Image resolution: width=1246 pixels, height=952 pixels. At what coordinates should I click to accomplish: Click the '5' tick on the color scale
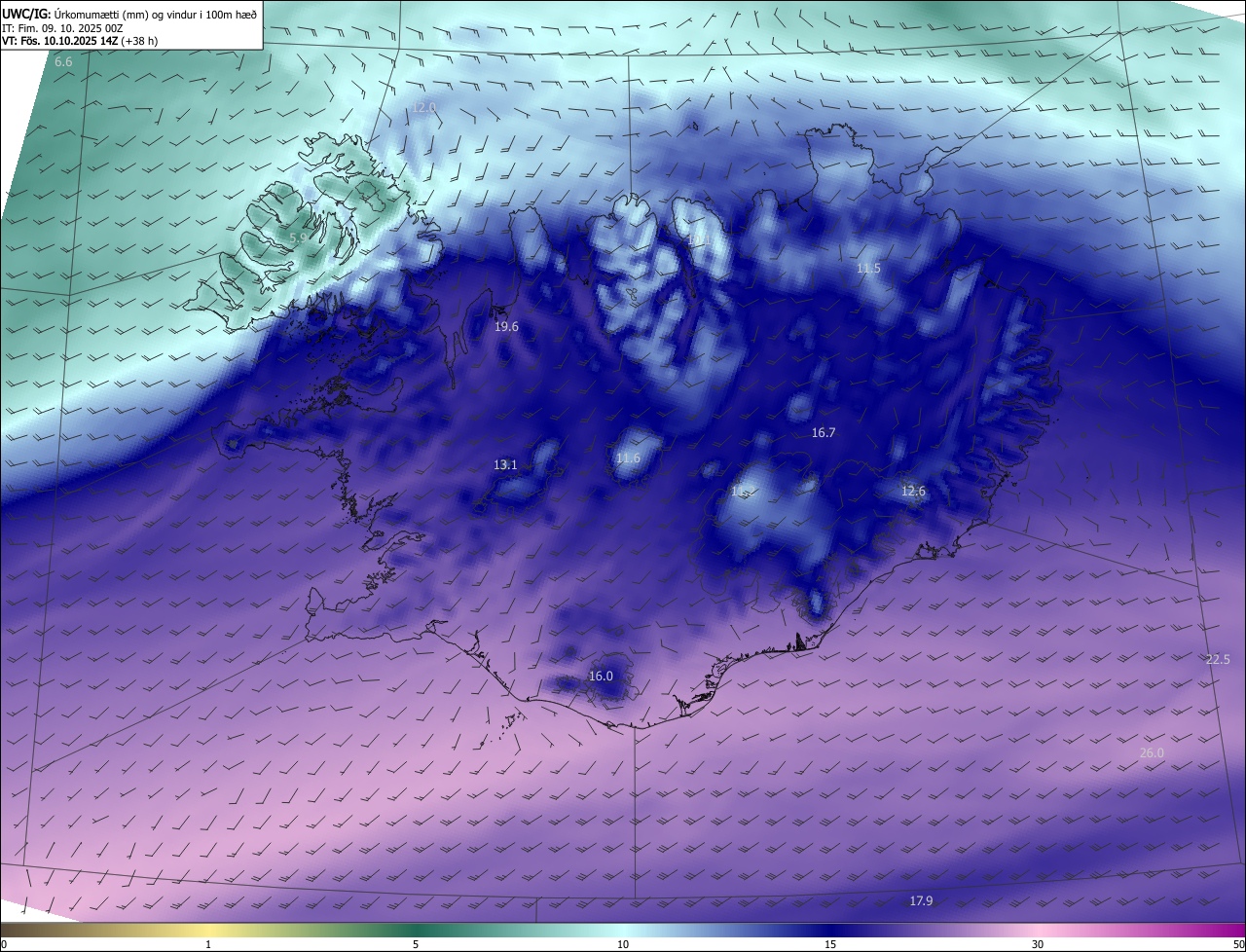[x=416, y=944]
